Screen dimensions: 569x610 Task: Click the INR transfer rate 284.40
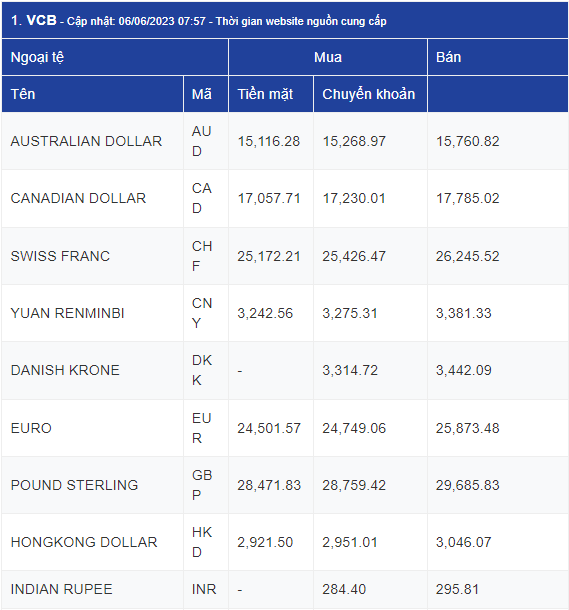coord(344,589)
